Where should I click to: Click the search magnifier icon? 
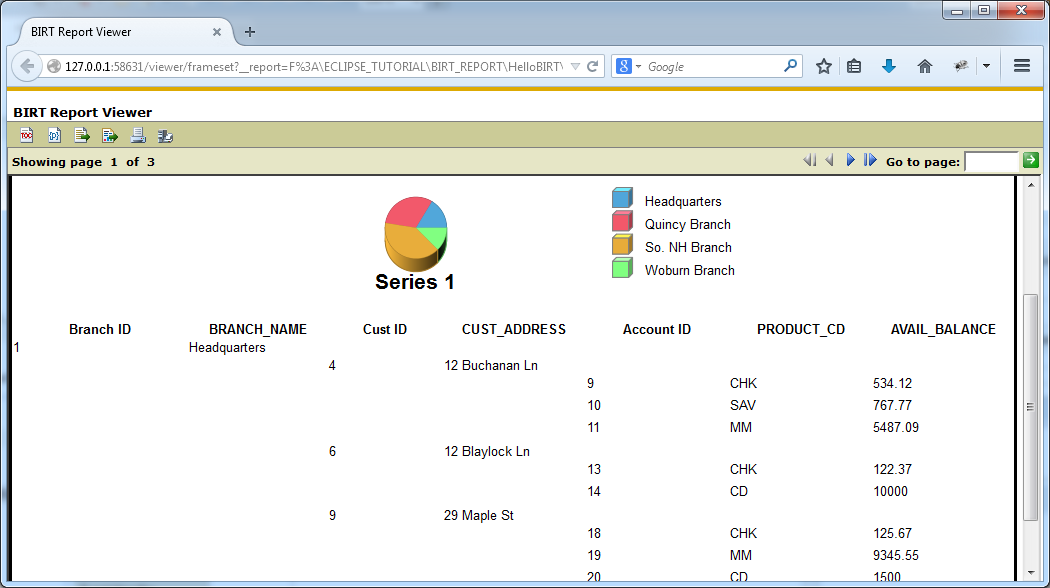(791, 66)
